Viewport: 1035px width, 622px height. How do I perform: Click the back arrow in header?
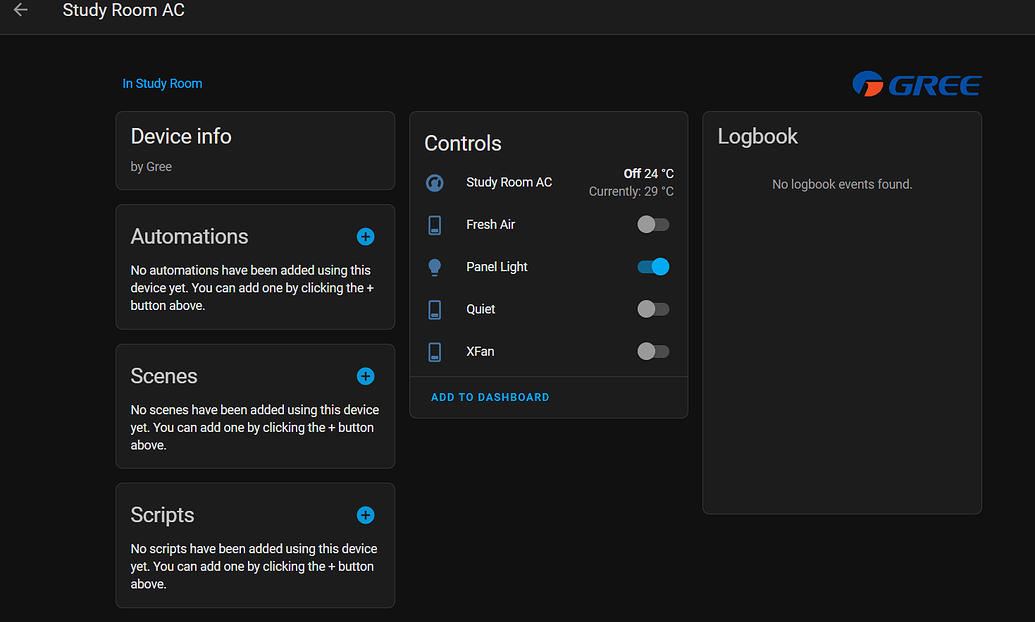(21, 10)
